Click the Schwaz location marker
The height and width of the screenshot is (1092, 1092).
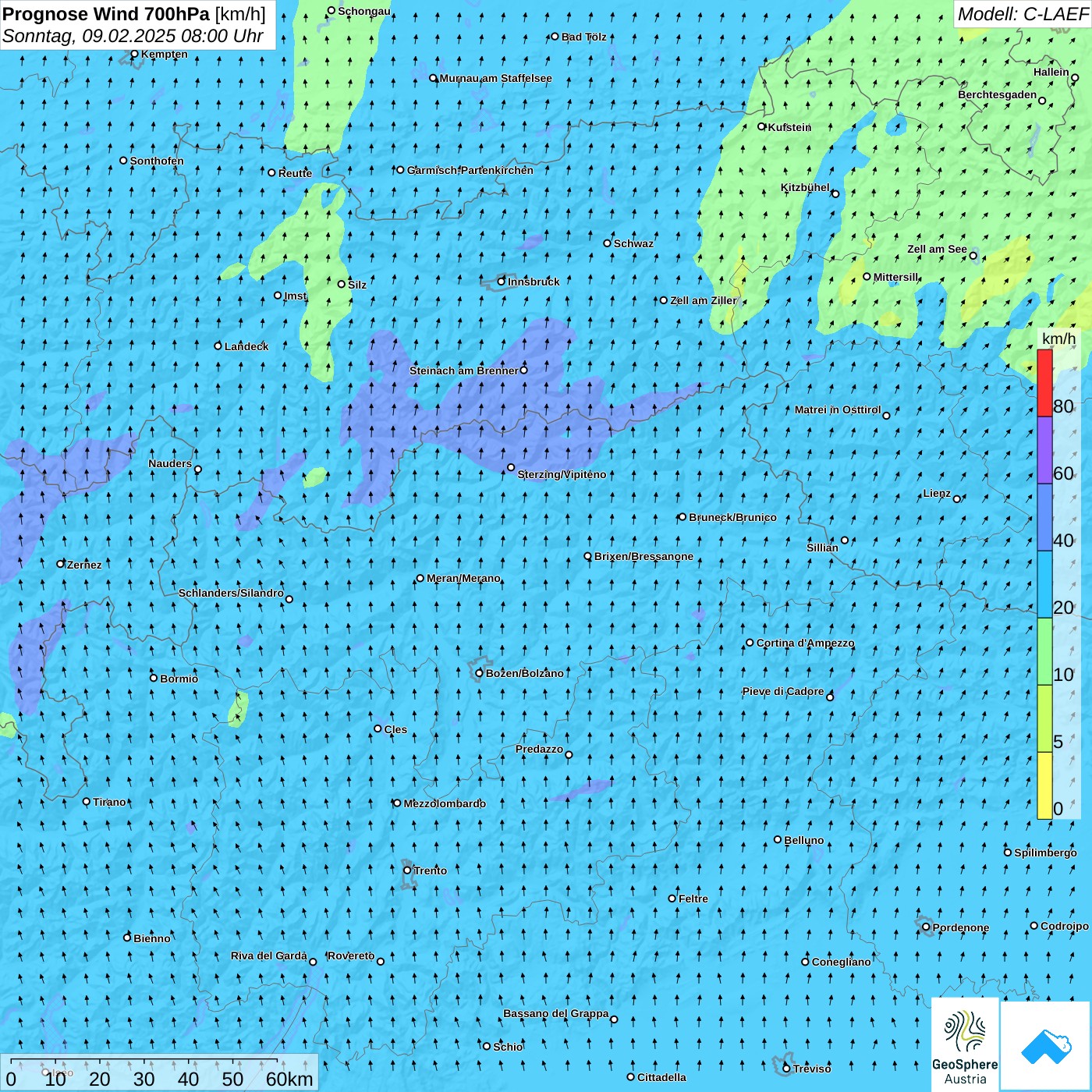point(607,243)
